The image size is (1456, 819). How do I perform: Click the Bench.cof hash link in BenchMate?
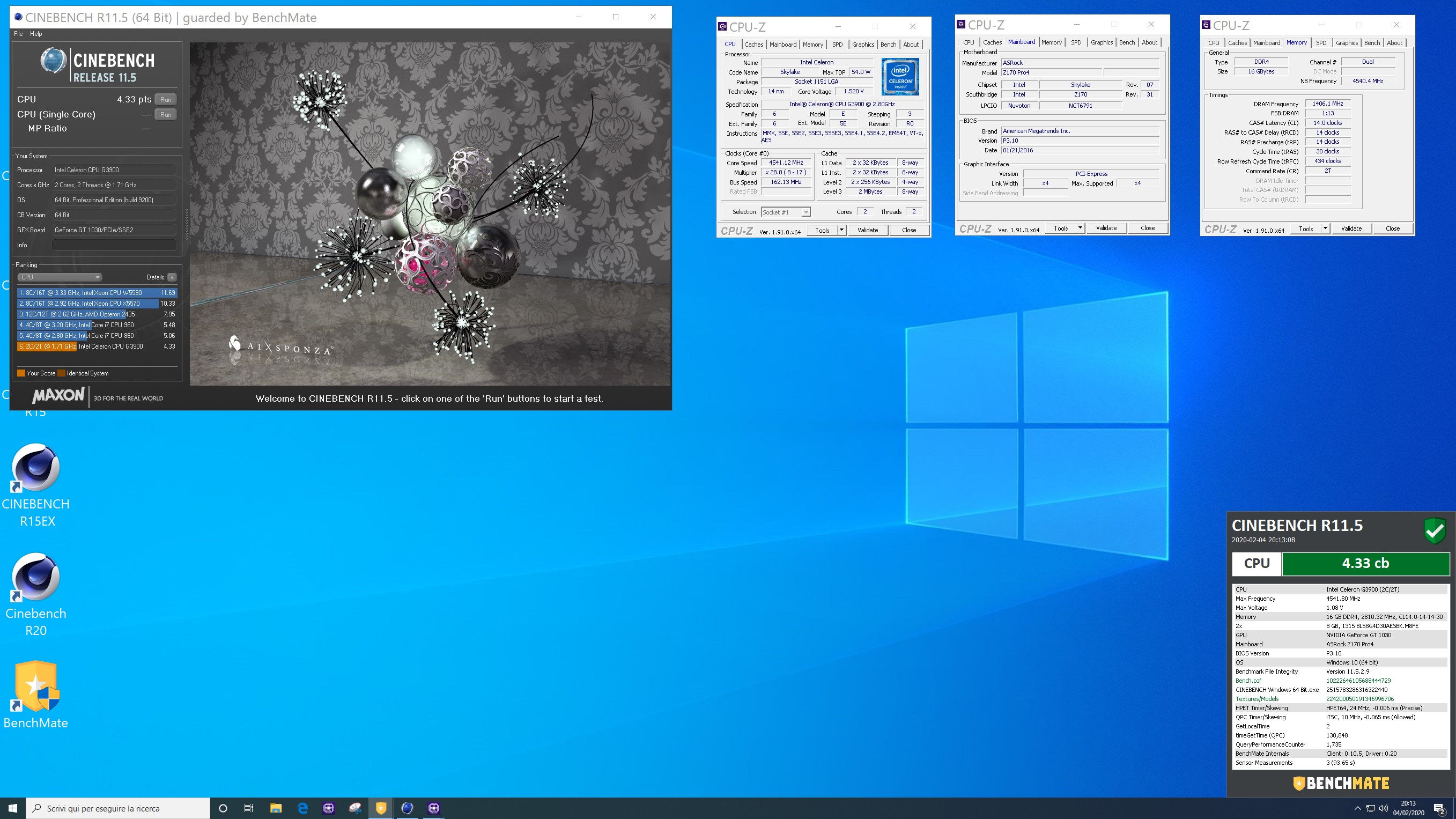(x=1358, y=681)
